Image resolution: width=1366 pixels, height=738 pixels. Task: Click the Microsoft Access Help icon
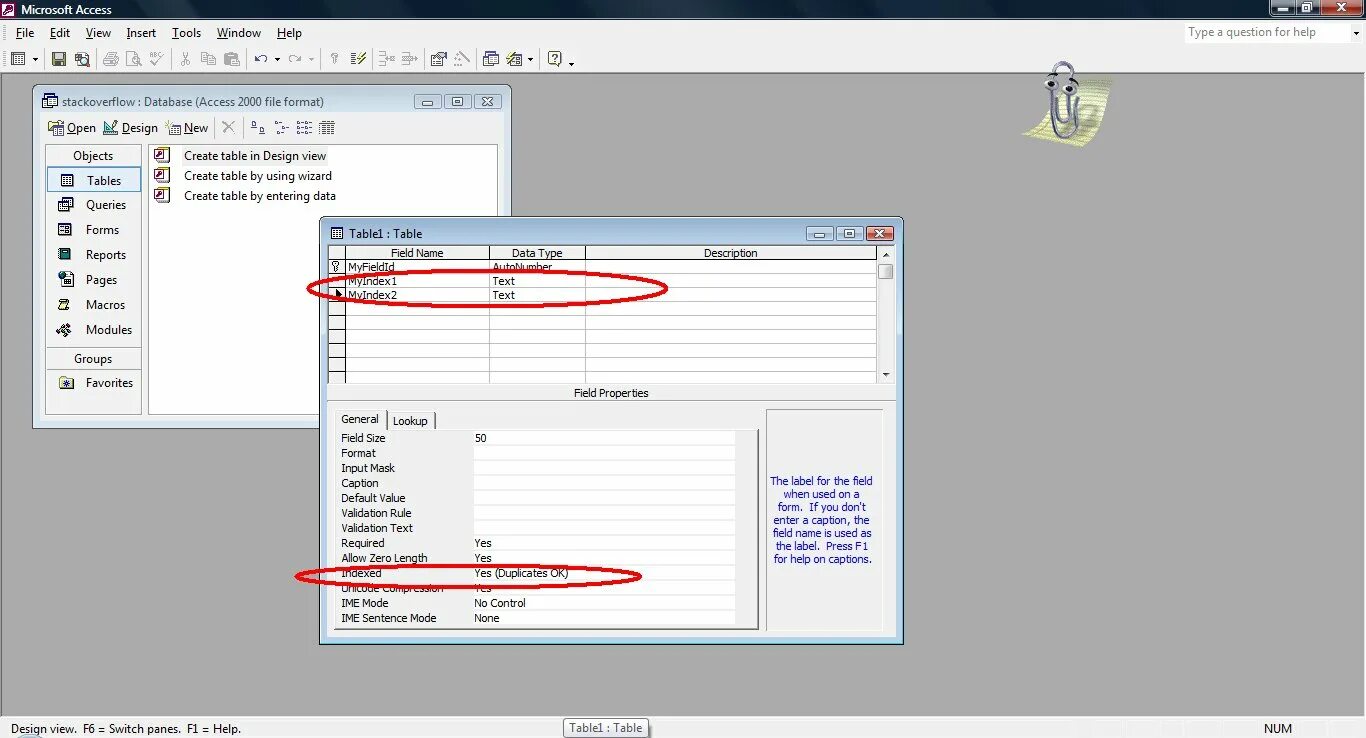(555, 59)
